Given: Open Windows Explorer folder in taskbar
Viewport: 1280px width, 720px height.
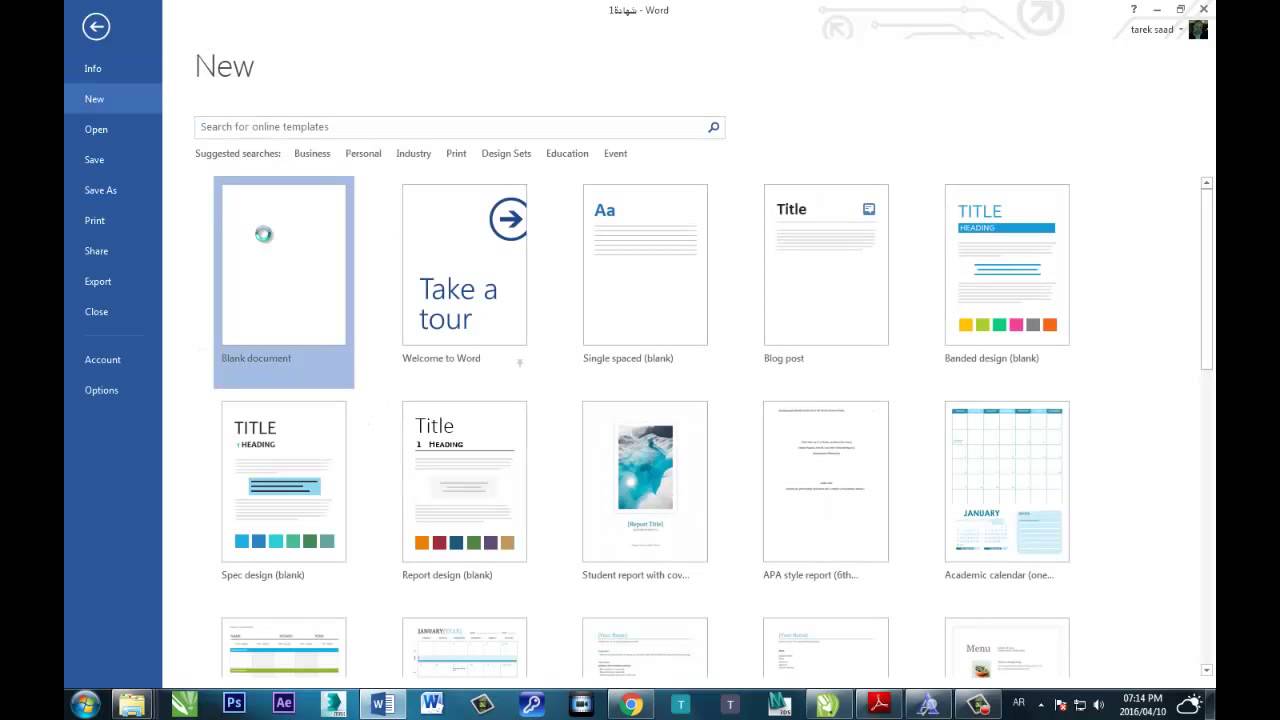Looking at the screenshot, I should (133, 704).
